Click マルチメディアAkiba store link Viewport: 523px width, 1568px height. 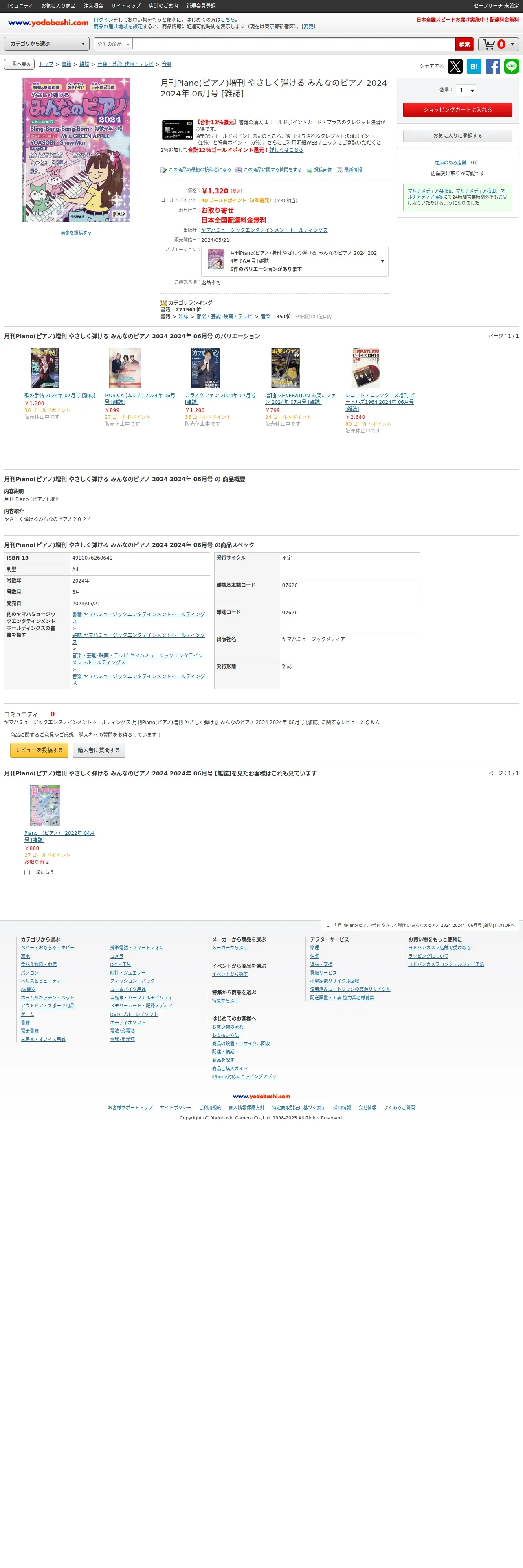[430, 191]
